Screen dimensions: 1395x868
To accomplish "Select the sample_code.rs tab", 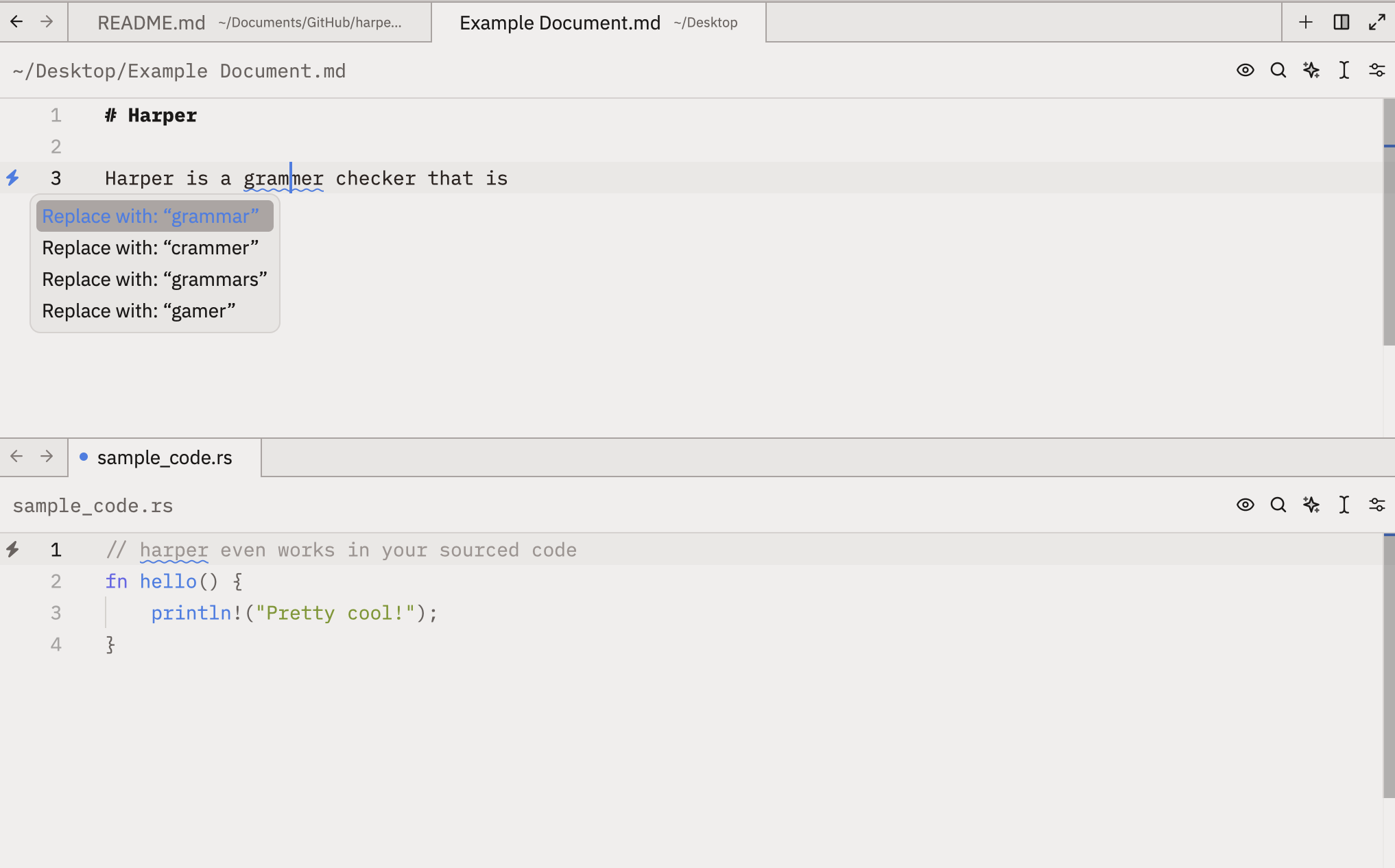I will click(x=165, y=458).
